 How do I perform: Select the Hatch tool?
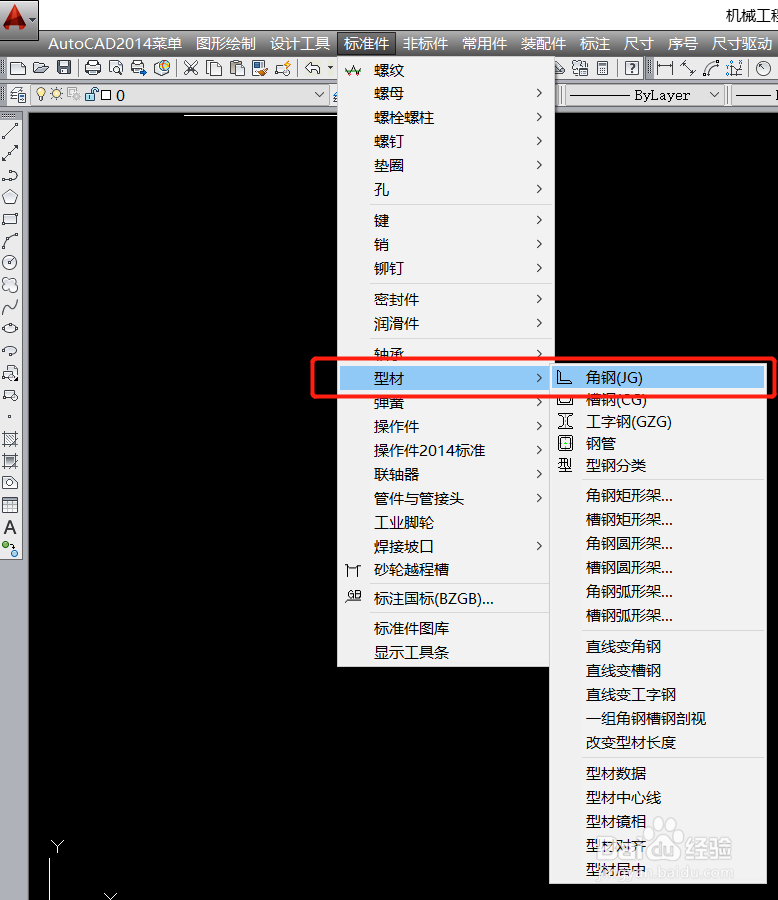pos(10,439)
